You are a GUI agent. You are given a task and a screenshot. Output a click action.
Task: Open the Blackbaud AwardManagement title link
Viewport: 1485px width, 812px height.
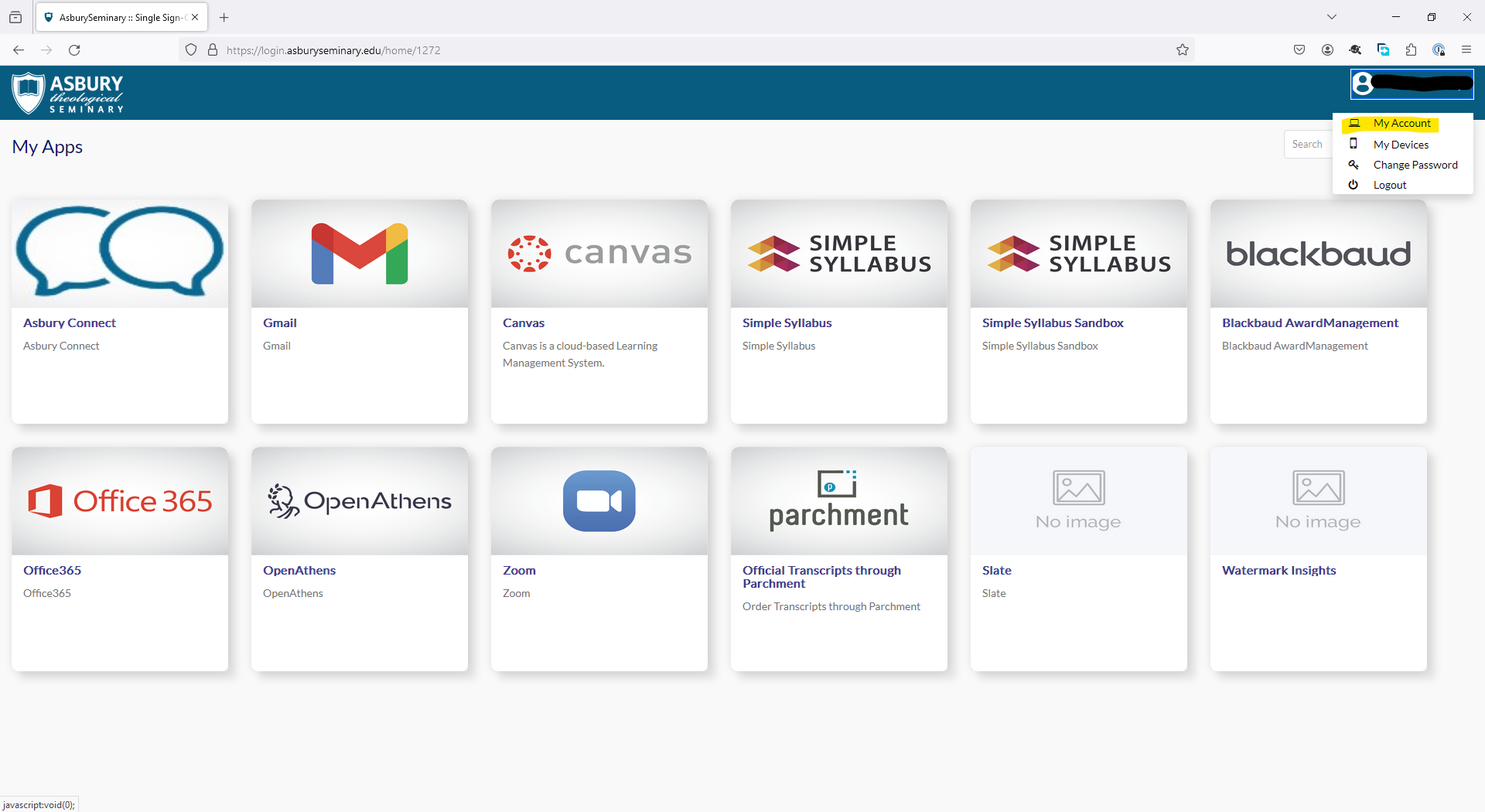click(1310, 323)
